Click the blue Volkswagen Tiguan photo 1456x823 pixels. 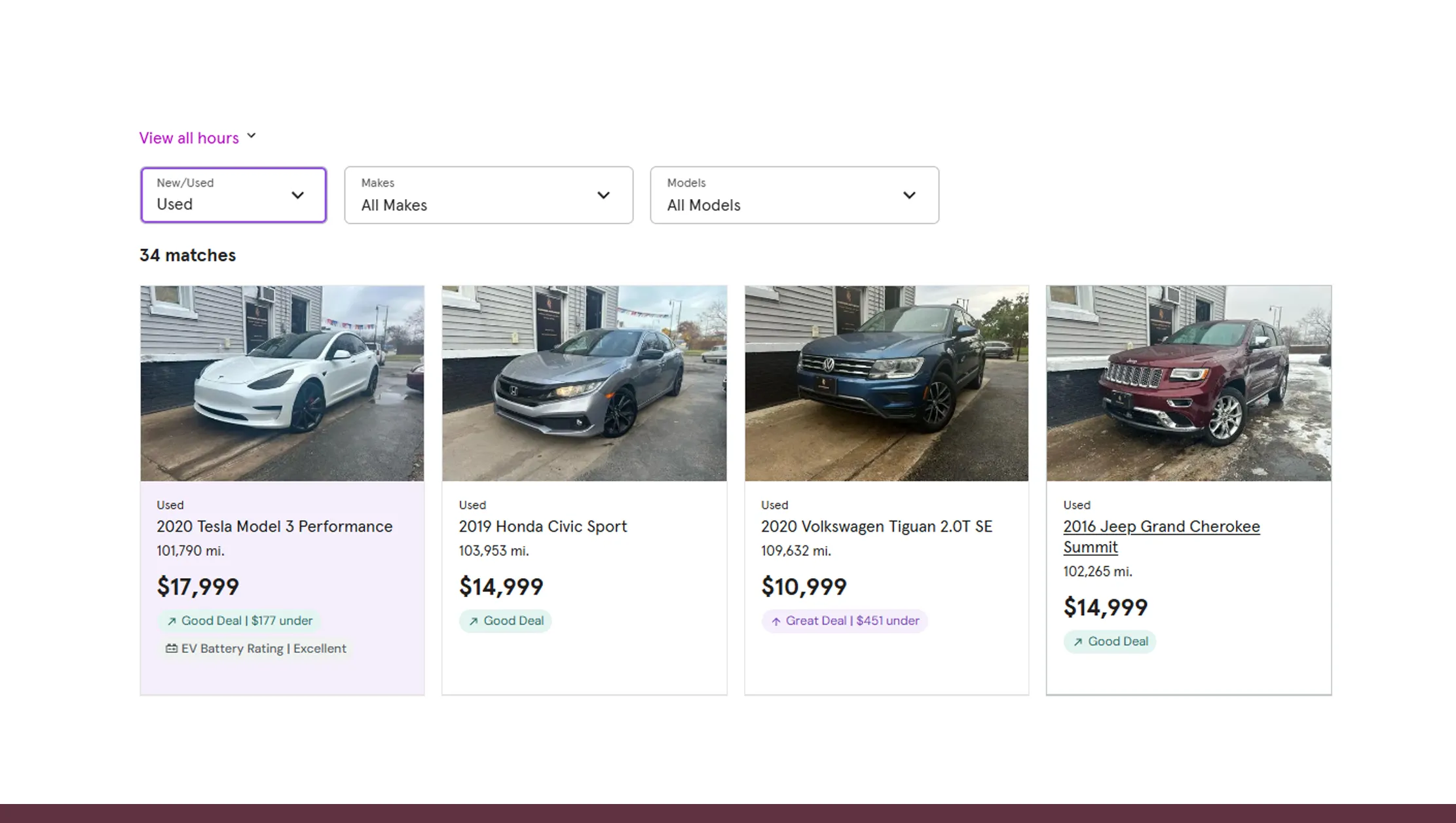pyautogui.click(x=886, y=383)
